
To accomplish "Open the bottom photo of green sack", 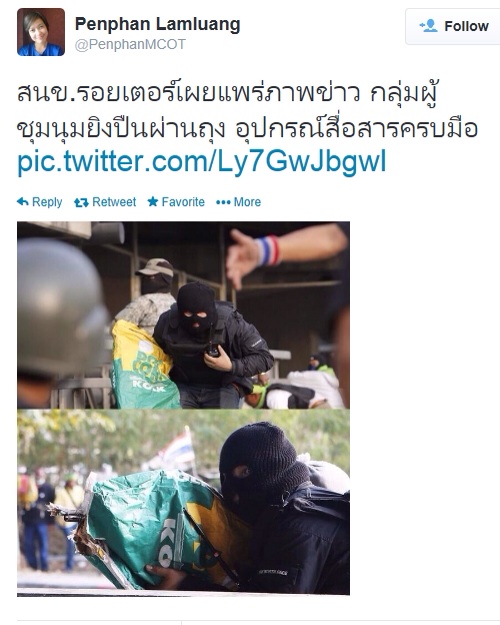I will [183, 502].
